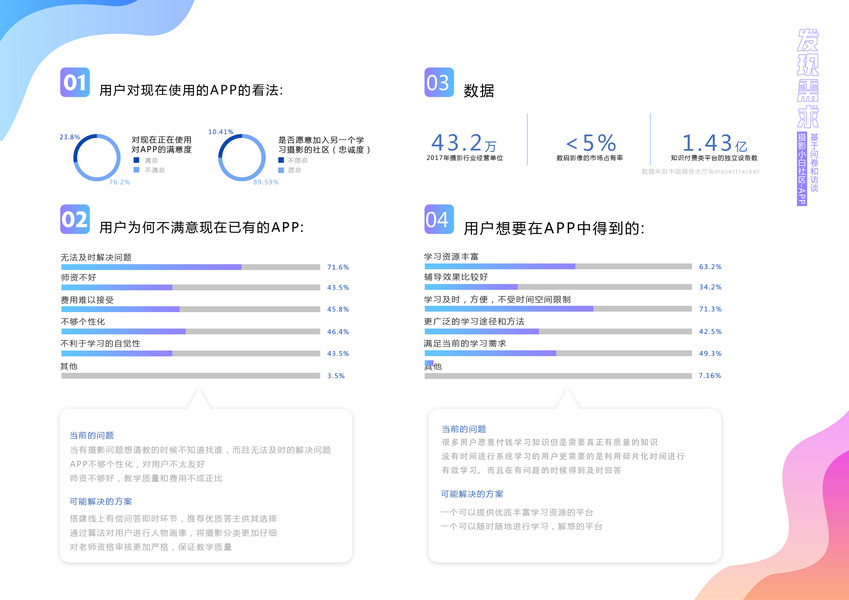Click the caption 知识付费类平台的独立设备数
This screenshot has width=849, height=600.
tap(714, 158)
